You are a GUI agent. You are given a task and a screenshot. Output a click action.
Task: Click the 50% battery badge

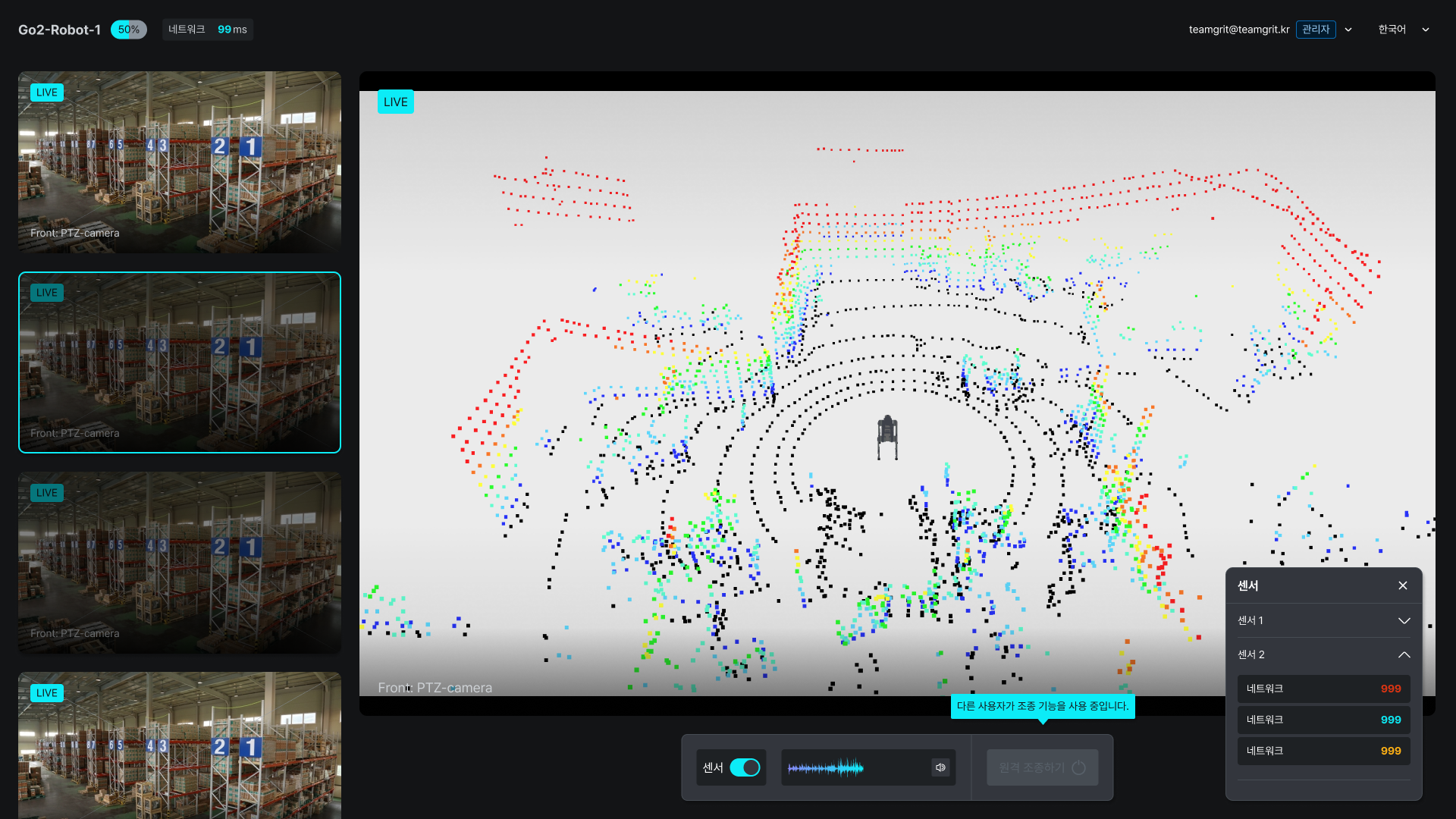(128, 30)
